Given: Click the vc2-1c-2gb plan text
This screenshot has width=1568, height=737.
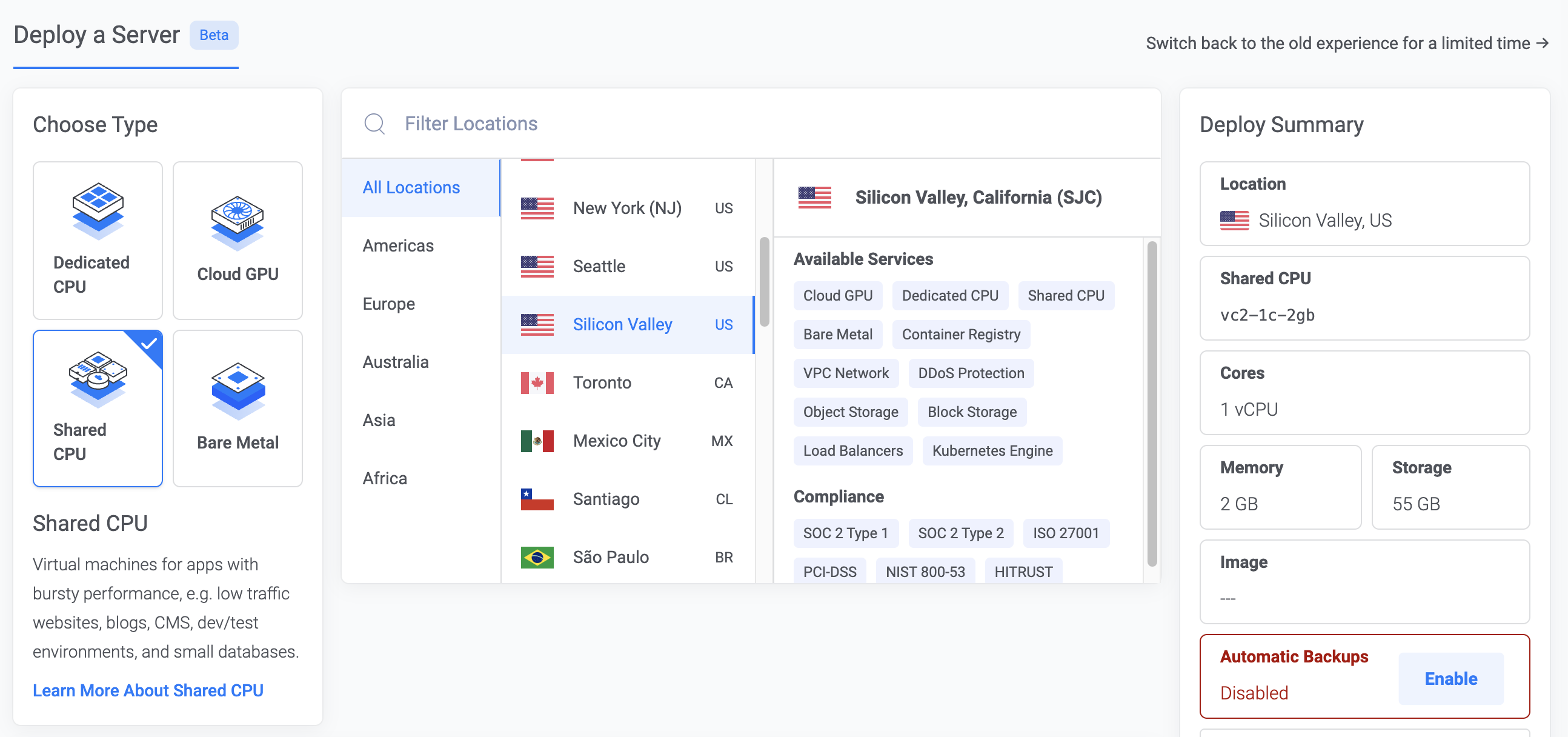Looking at the screenshot, I should [1267, 315].
